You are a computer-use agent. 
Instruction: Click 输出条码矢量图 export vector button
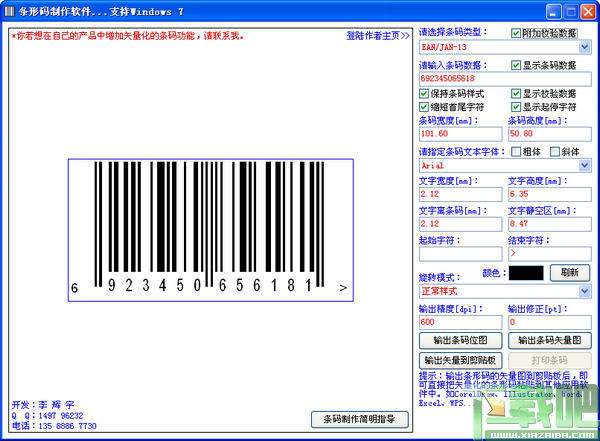[550, 340]
